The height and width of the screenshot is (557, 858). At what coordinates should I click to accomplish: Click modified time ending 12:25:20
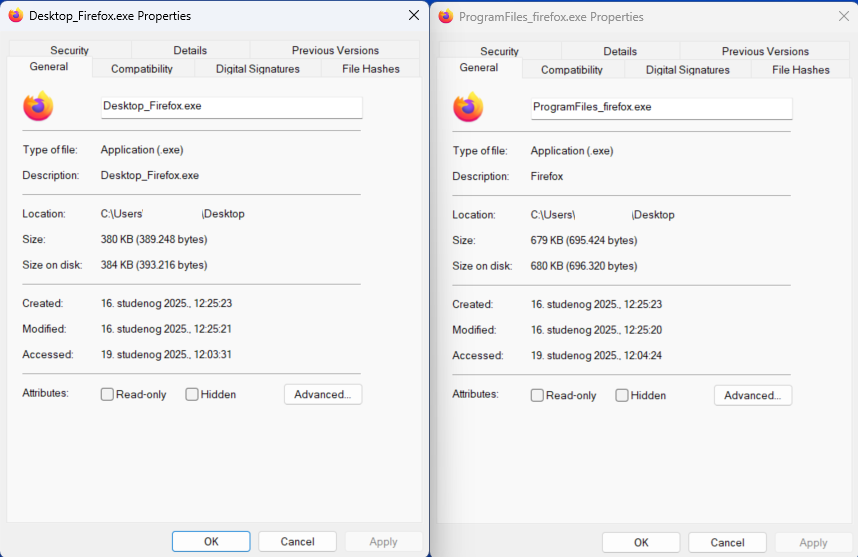click(596, 330)
